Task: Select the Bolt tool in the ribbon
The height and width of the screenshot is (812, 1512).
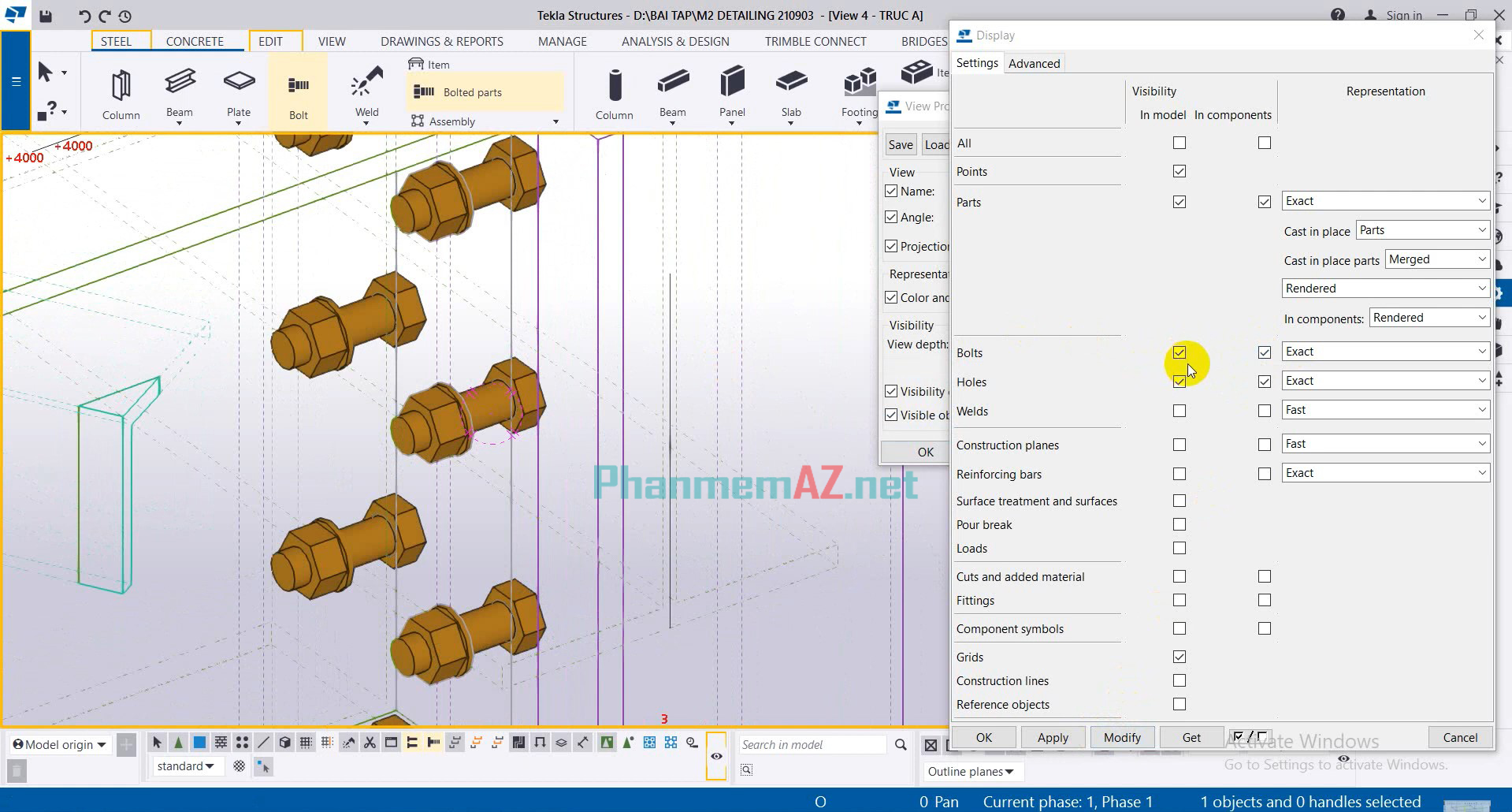Action: 298,91
